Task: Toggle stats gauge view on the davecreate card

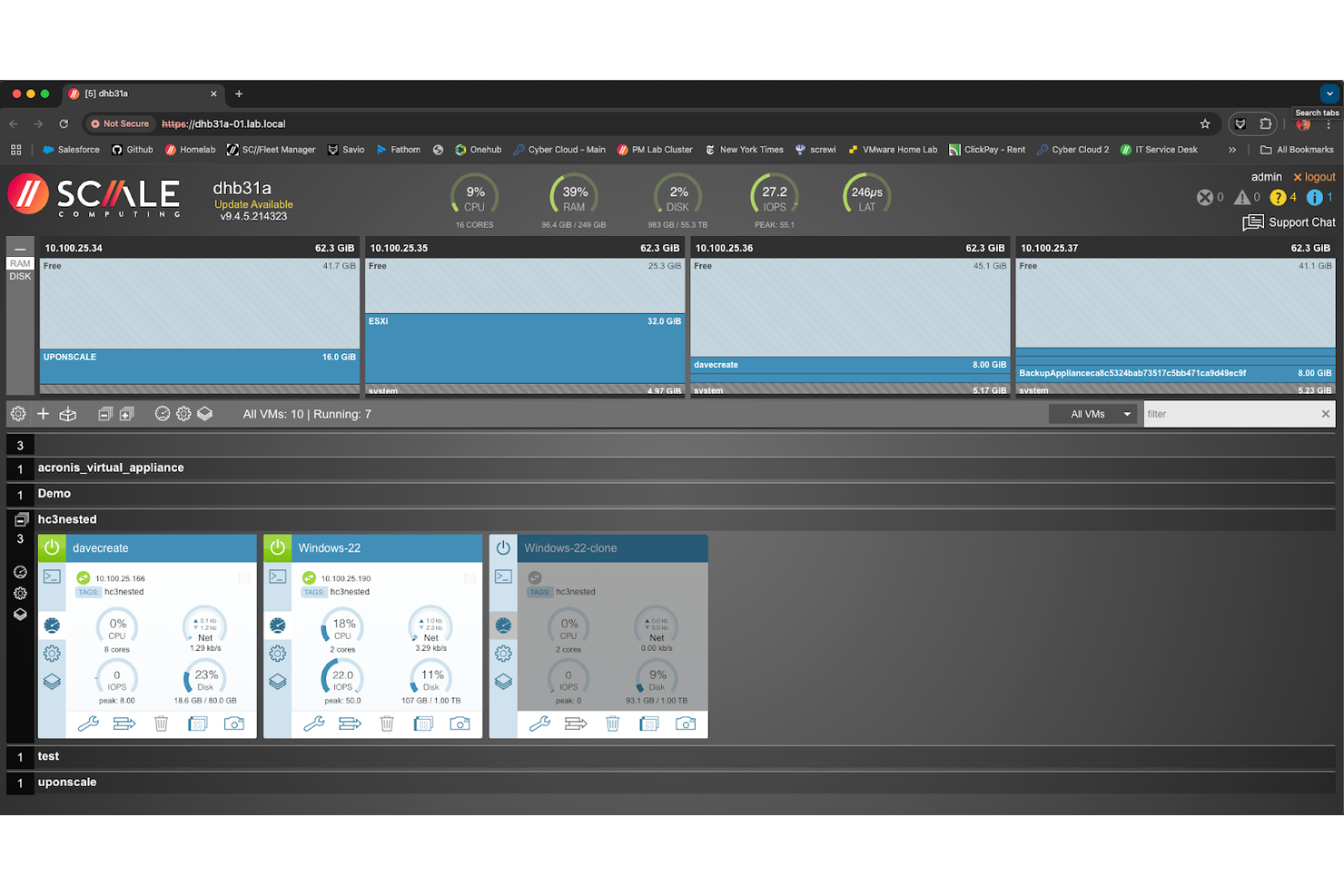Action: click(52, 625)
